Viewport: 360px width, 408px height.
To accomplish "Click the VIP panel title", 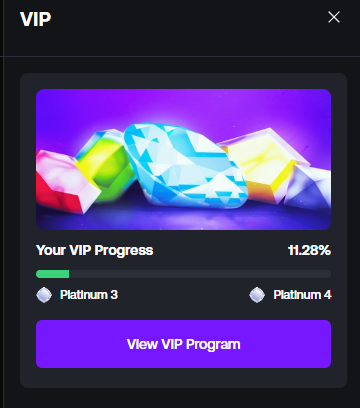I will tap(35, 19).
